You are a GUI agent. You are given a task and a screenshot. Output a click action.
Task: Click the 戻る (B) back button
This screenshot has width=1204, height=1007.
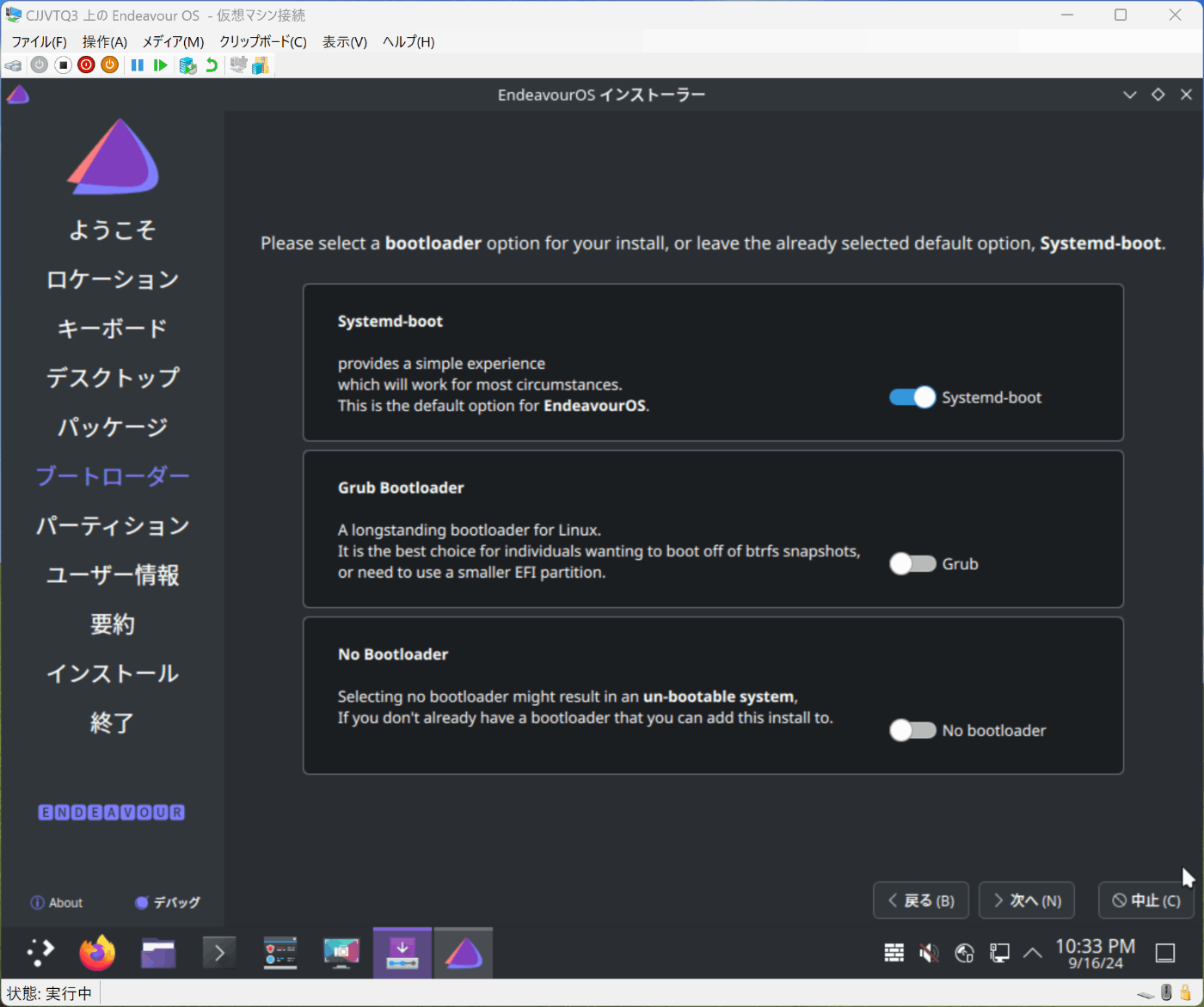(x=921, y=900)
